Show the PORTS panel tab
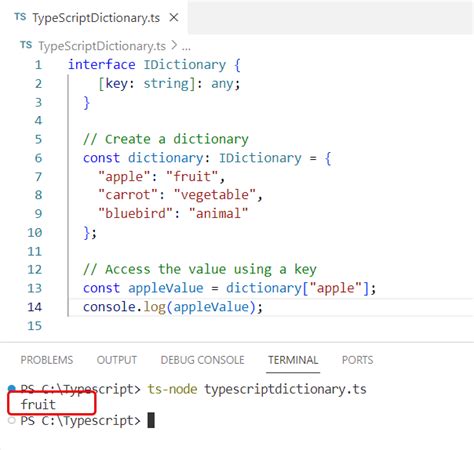474x450 pixels. pyautogui.click(x=357, y=360)
